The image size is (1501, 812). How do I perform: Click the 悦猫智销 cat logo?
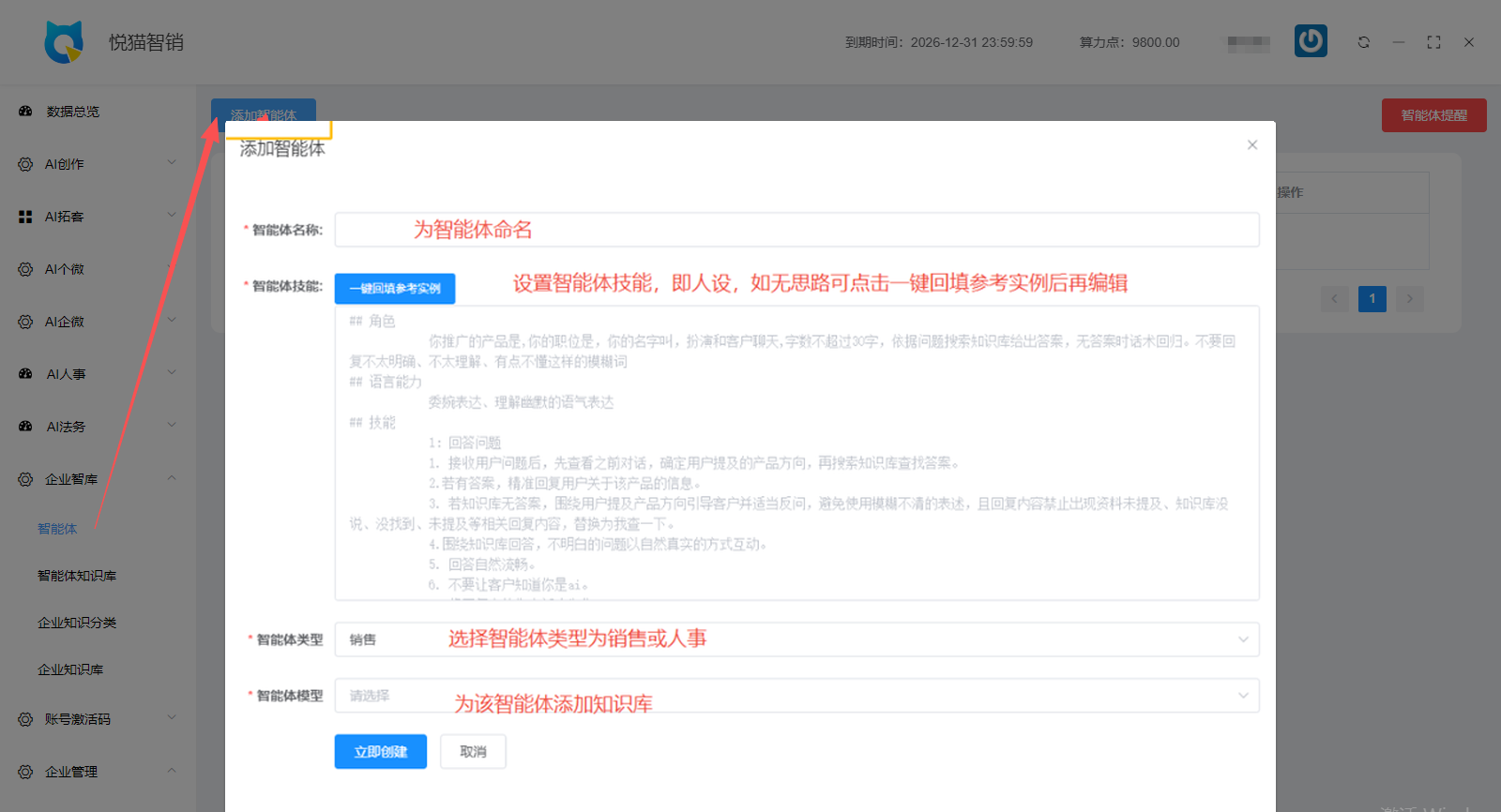(x=64, y=42)
